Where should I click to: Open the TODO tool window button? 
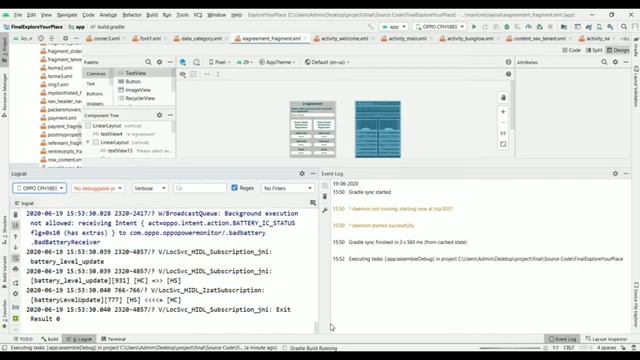point(23,339)
